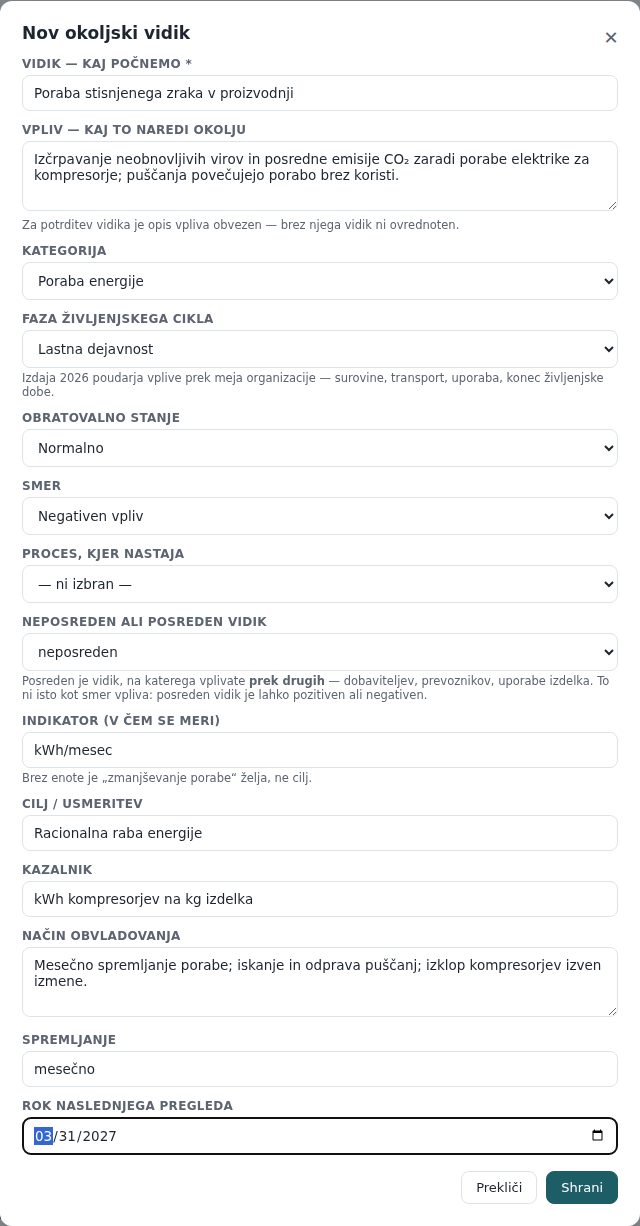Click the Prekliči button
Viewport: 640px width, 1226px height.
click(499, 1187)
